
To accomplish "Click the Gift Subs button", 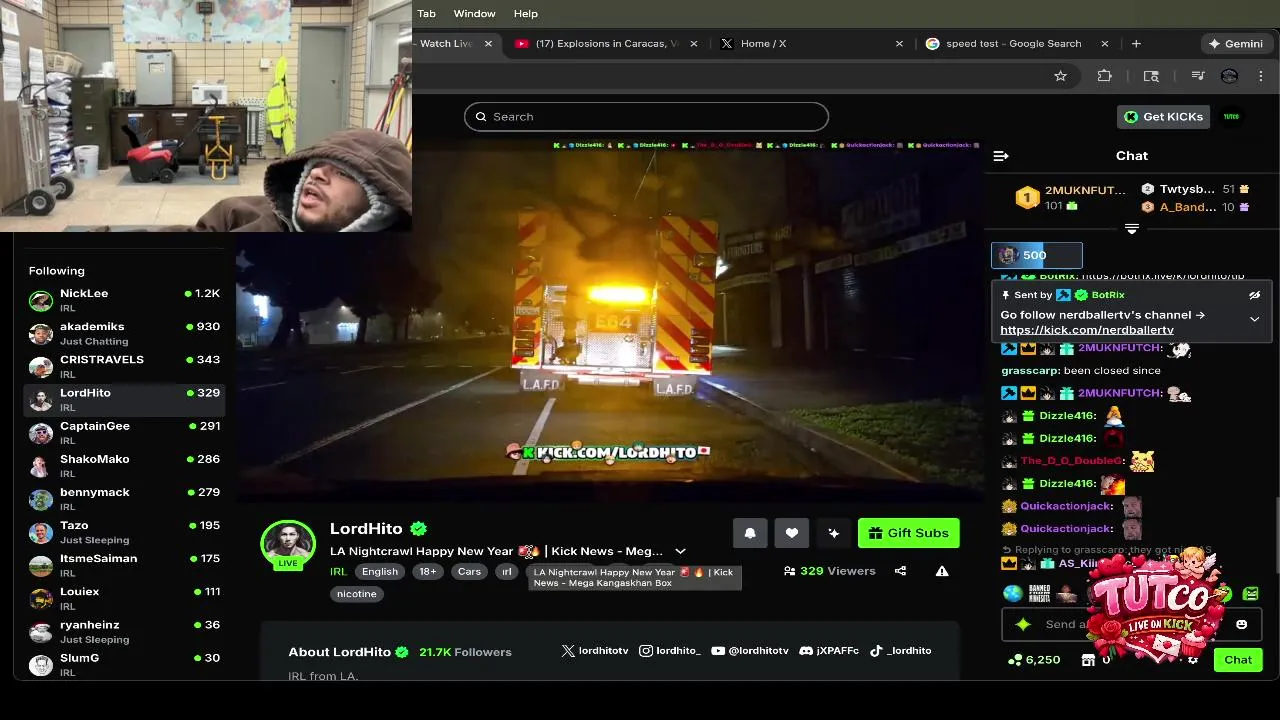I will [908, 533].
